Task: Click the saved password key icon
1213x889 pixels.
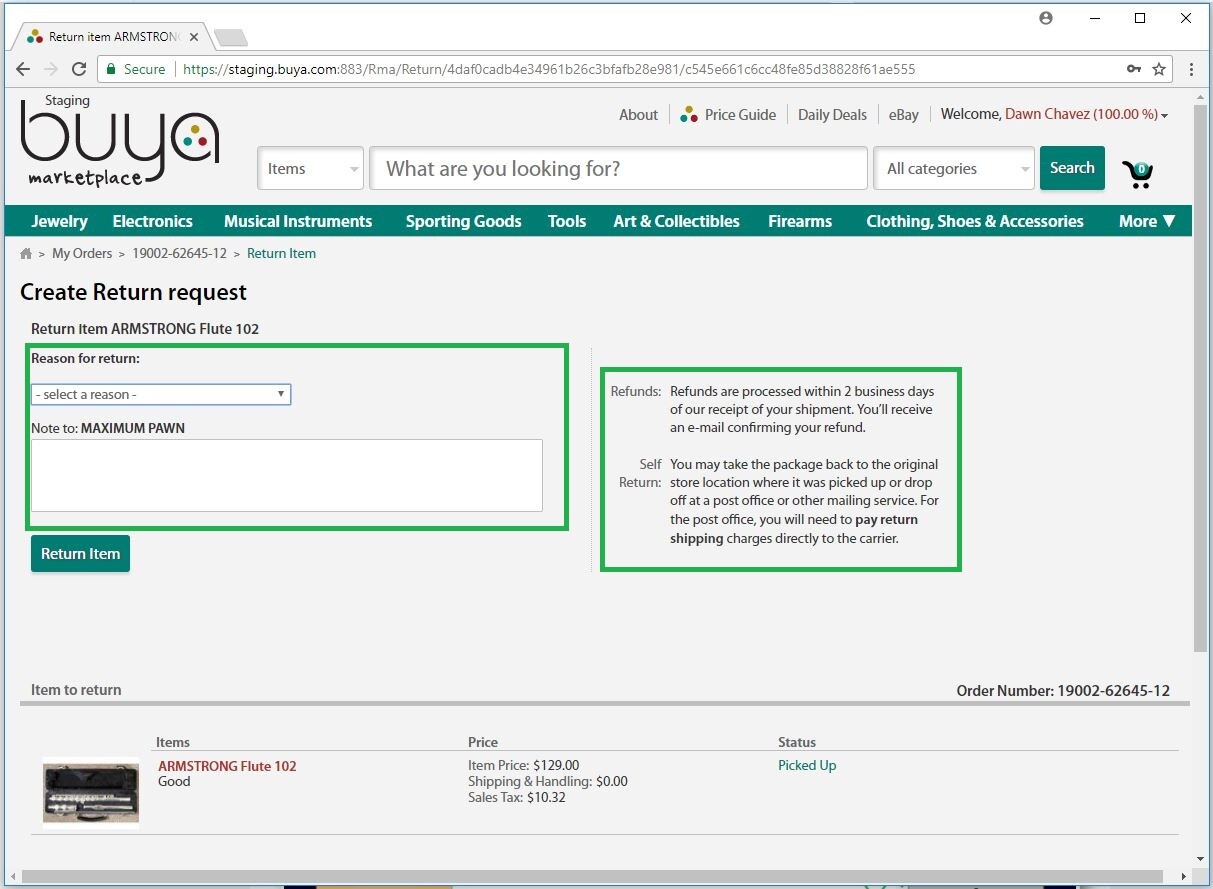Action: (1133, 69)
